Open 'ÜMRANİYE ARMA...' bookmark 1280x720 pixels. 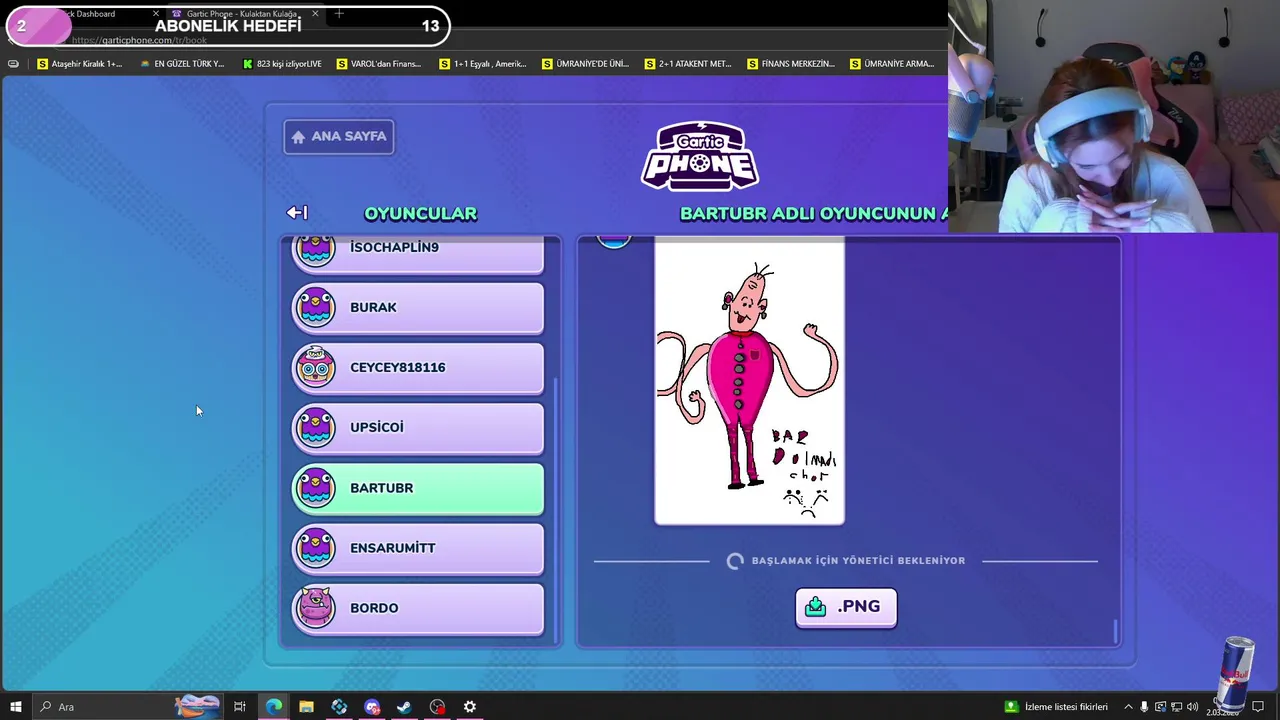click(892, 64)
